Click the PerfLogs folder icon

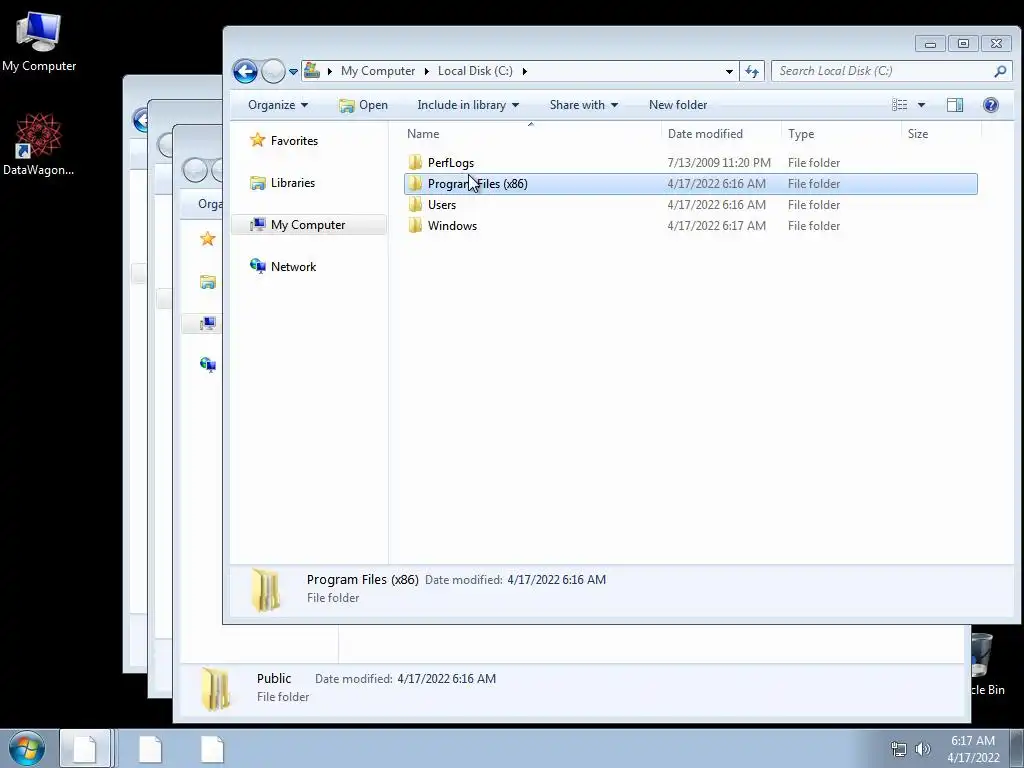point(415,162)
